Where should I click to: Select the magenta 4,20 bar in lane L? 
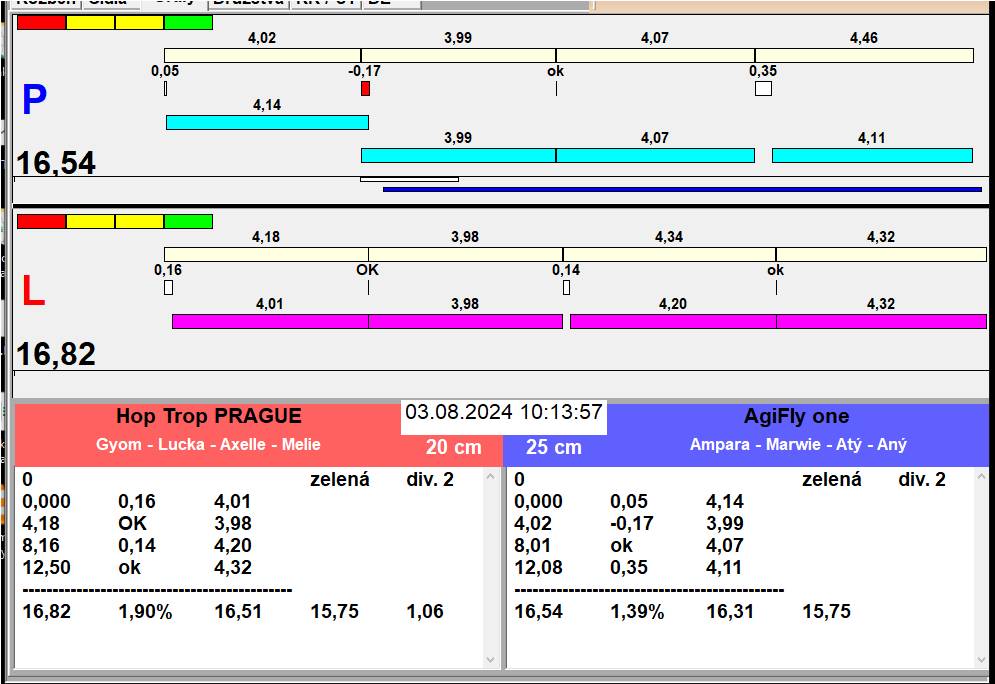click(x=672, y=321)
